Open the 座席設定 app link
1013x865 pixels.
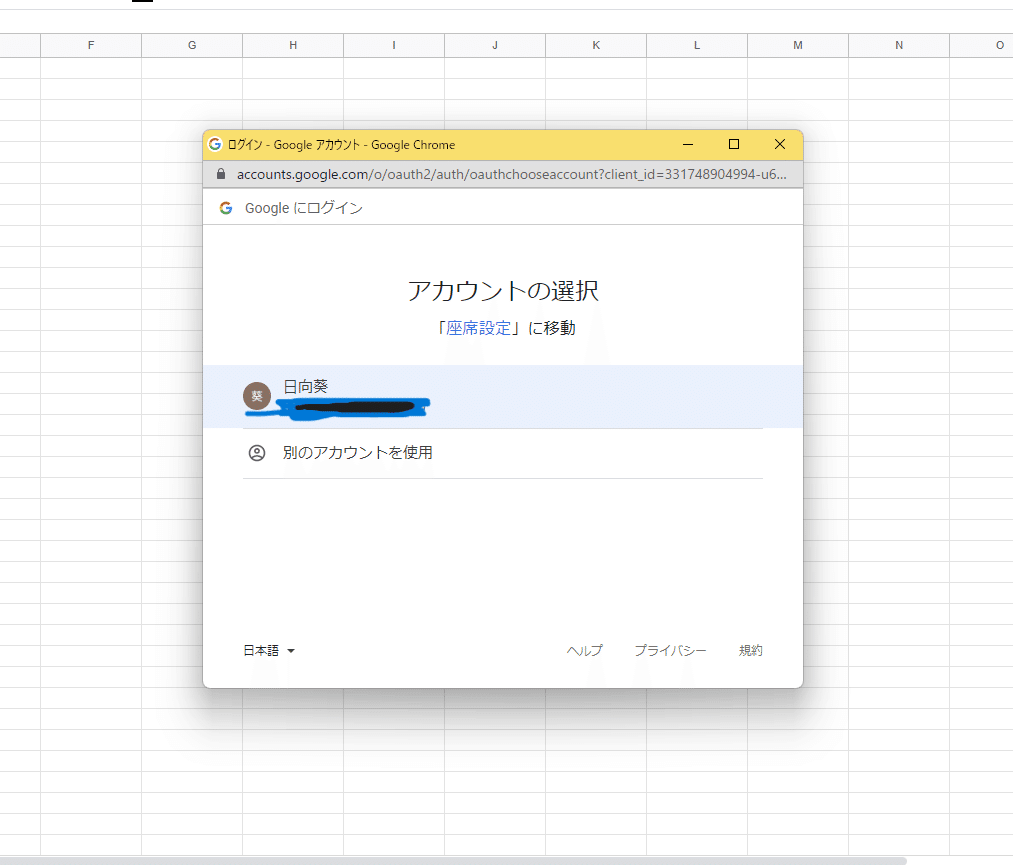coord(478,328)
